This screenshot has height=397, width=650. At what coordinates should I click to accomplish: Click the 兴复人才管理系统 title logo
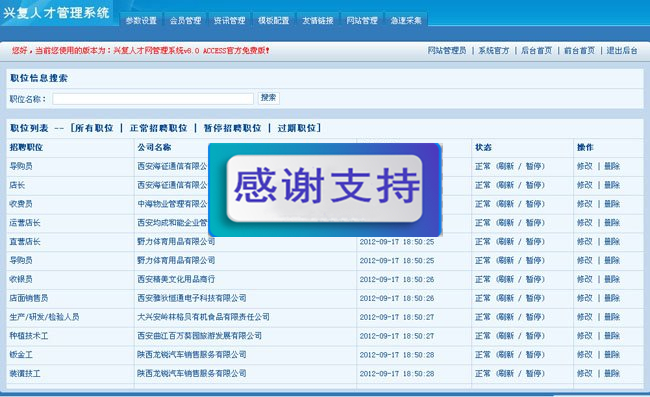coord(56,13)
